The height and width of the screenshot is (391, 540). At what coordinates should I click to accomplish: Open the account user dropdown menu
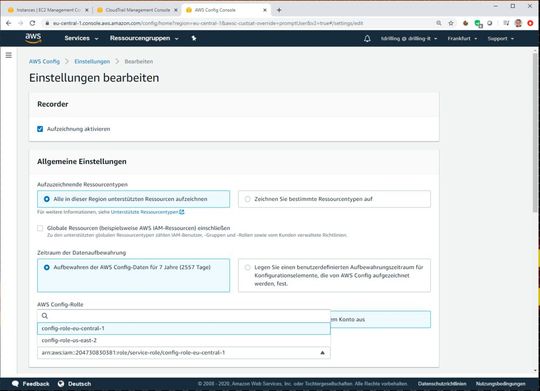point(409,39)
